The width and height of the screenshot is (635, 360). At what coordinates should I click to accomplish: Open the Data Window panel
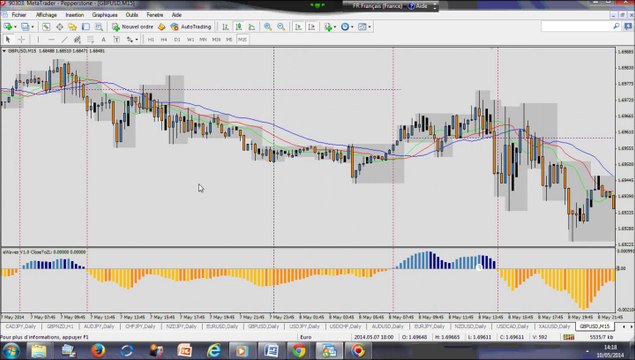(x=60, y=27)
